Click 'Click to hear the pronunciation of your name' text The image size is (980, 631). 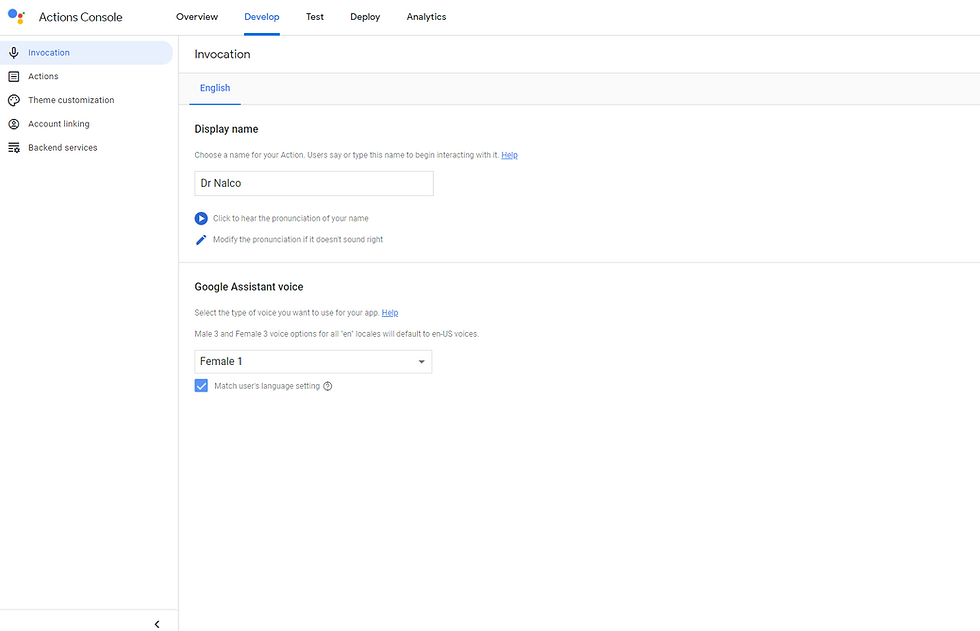pyautogui.click(x=291, y=218)
